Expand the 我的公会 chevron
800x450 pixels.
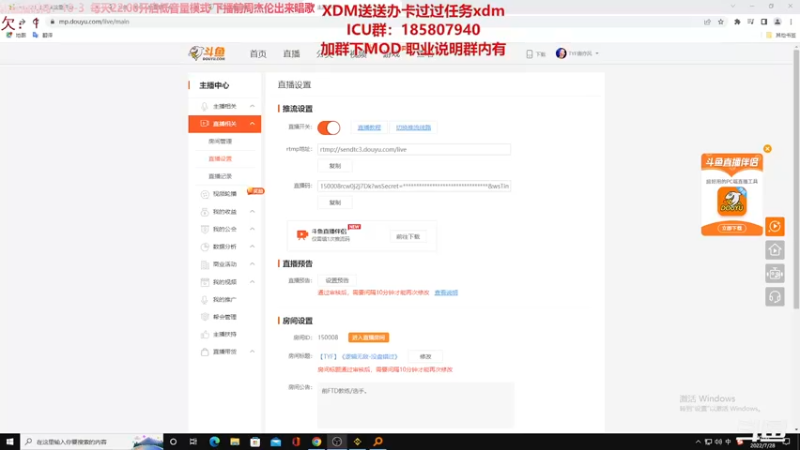[x=252, y=229]
